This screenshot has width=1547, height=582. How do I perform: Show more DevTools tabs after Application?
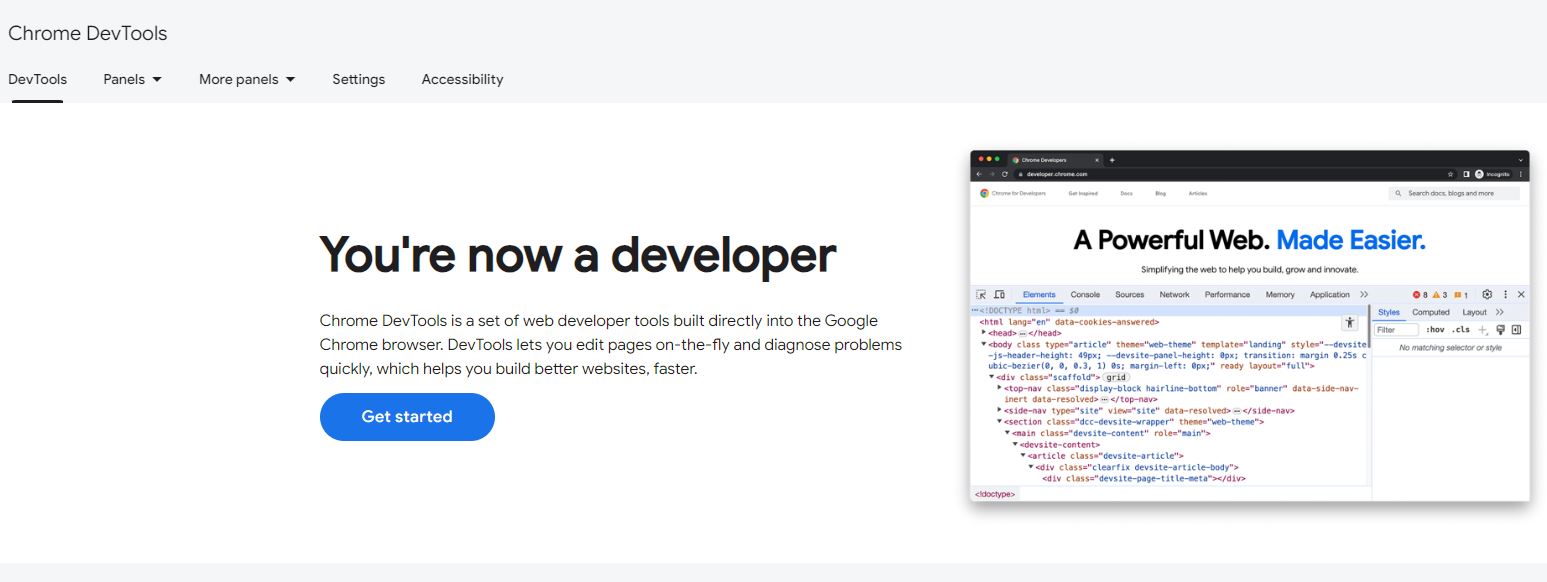(x=1364, y=295)
